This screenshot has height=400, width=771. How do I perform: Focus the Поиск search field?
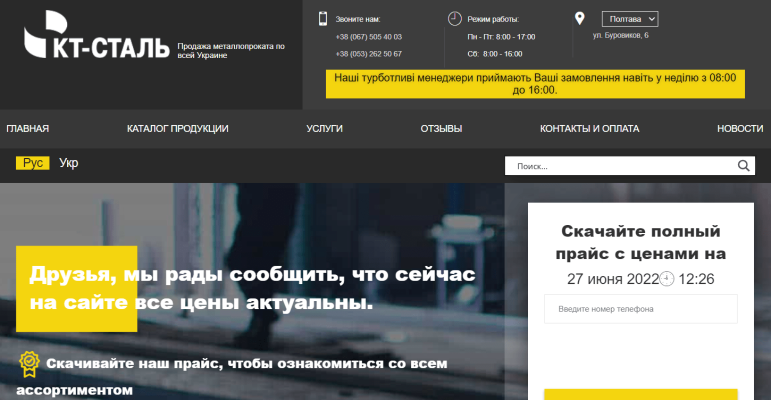pyautogui.click(x=620, y=166)
